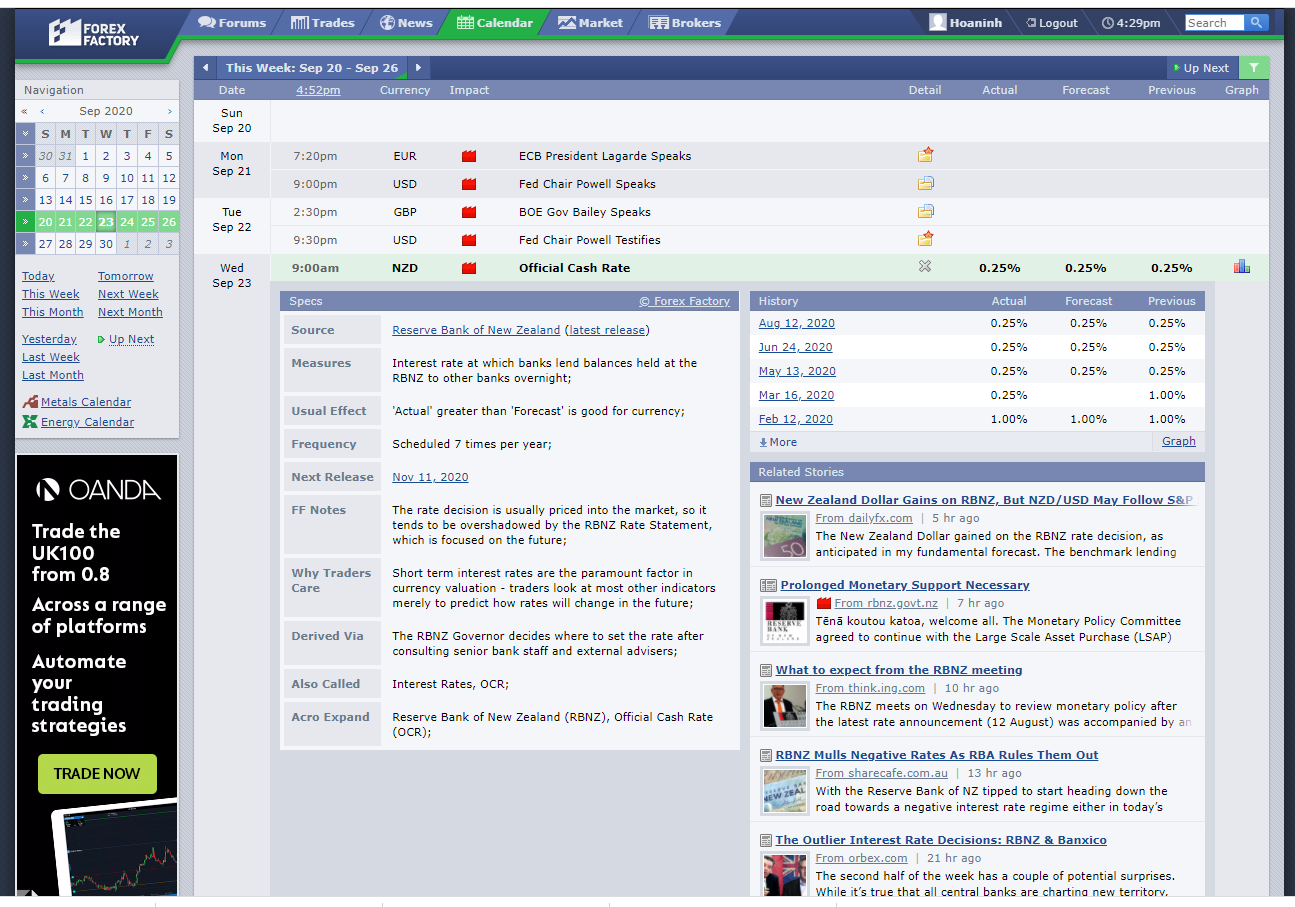Open history entry Jun 24, 2020

tap(795, 347)
